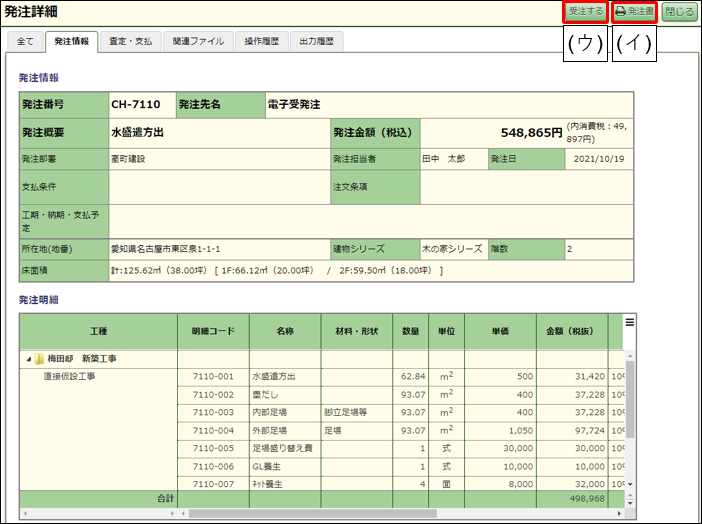This screenshot has height=524, width=702.
Task: Click the horizontal scrollbar thumb under table
Action: 312,513
